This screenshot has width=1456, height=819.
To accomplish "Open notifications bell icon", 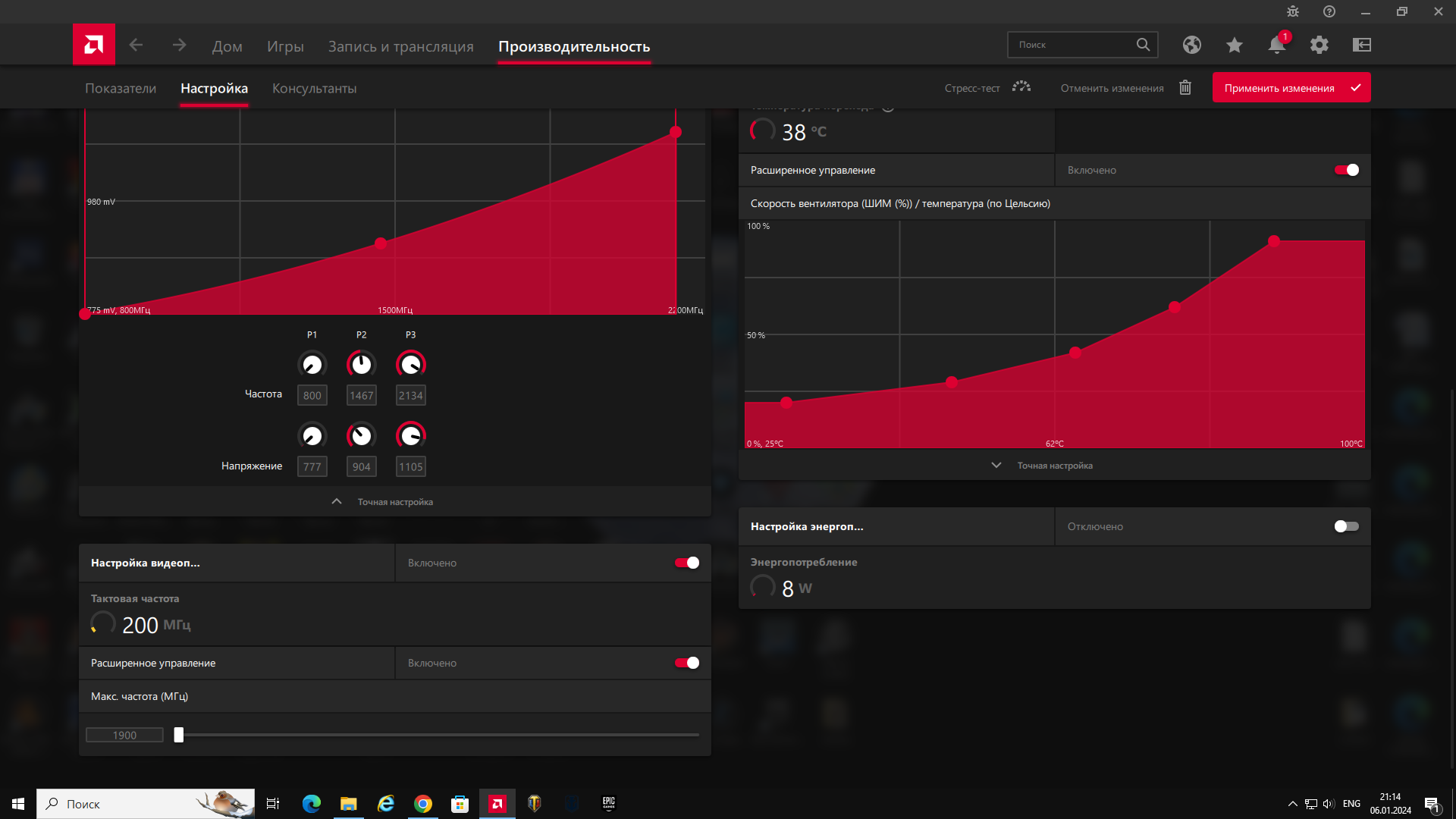I will tap(1276, 45).
